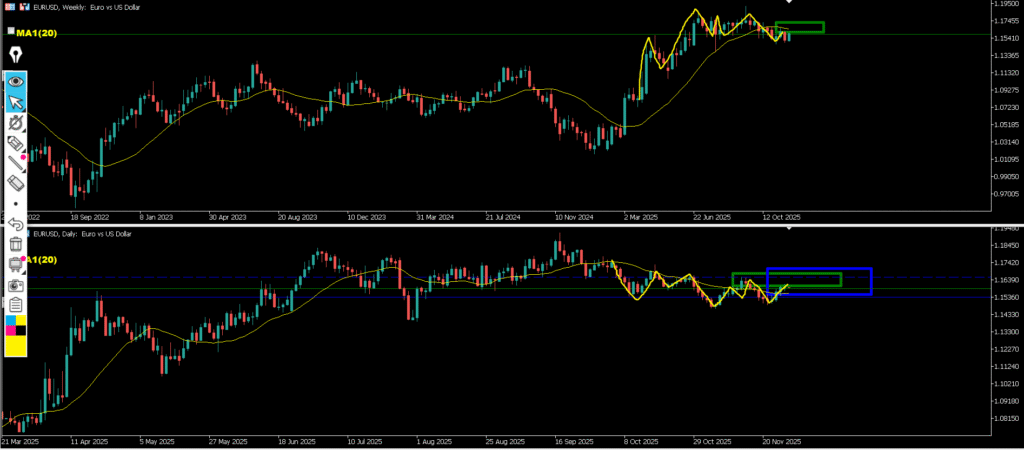The image size is (1024, 450).
Task: Select the arrow cursor tool
Action: 16,102
